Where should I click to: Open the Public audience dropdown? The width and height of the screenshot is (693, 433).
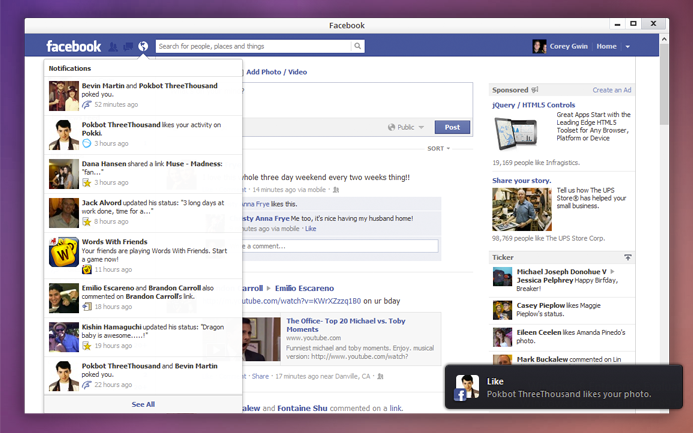pos(406,127)
